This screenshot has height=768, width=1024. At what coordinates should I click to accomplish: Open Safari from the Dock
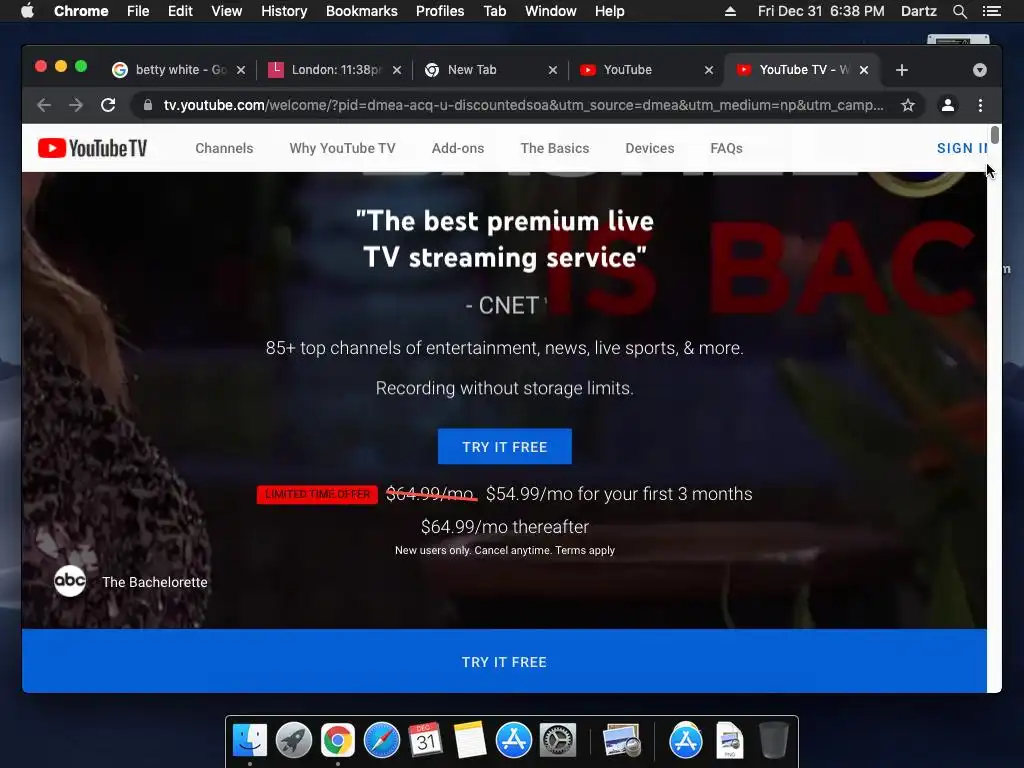pyautogui.click(x=381, y=740)
